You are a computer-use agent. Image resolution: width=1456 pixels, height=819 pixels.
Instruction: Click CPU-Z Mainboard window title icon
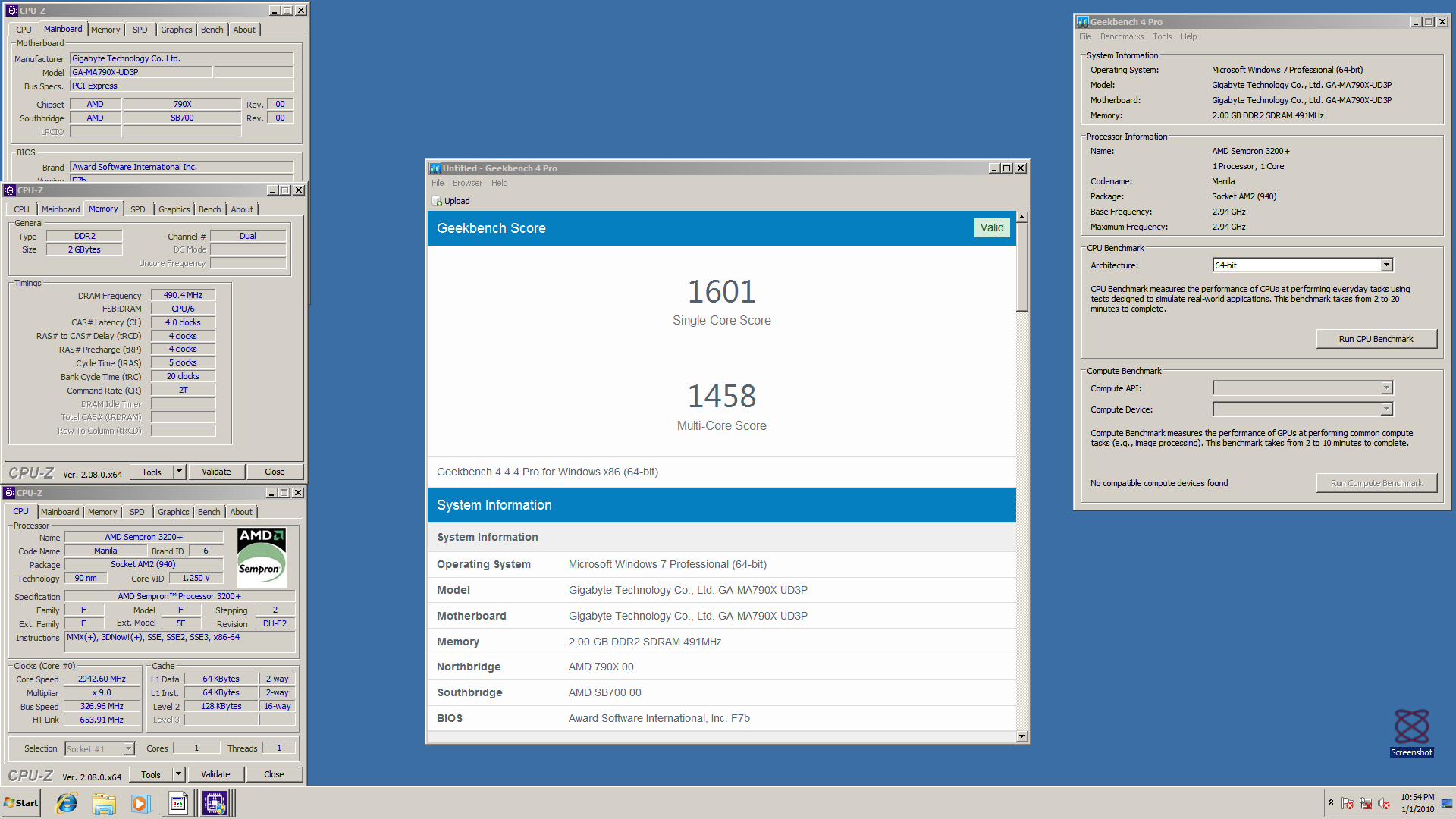click(x=12, y=11)
